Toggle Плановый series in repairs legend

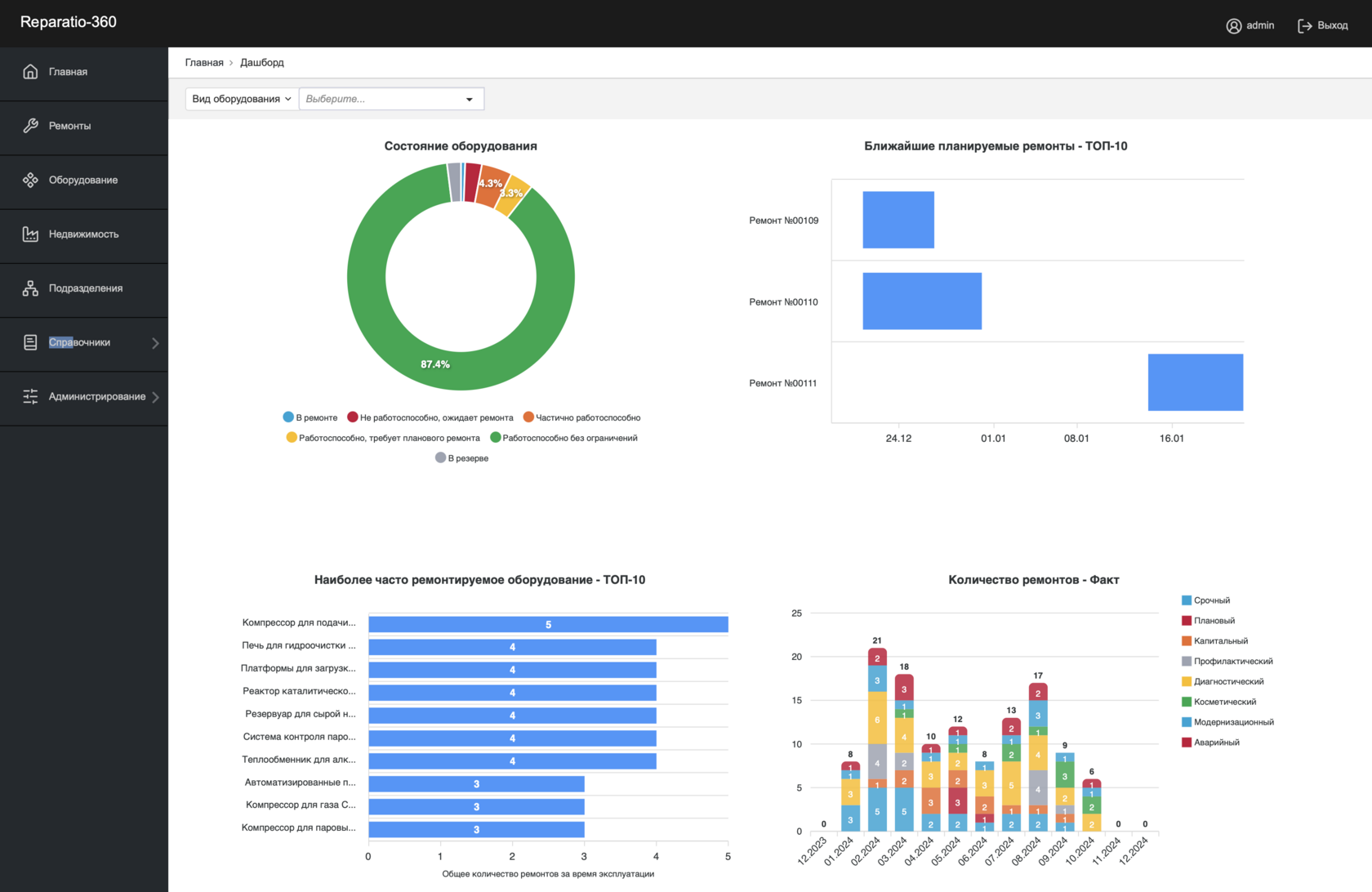click(1208, 621)
